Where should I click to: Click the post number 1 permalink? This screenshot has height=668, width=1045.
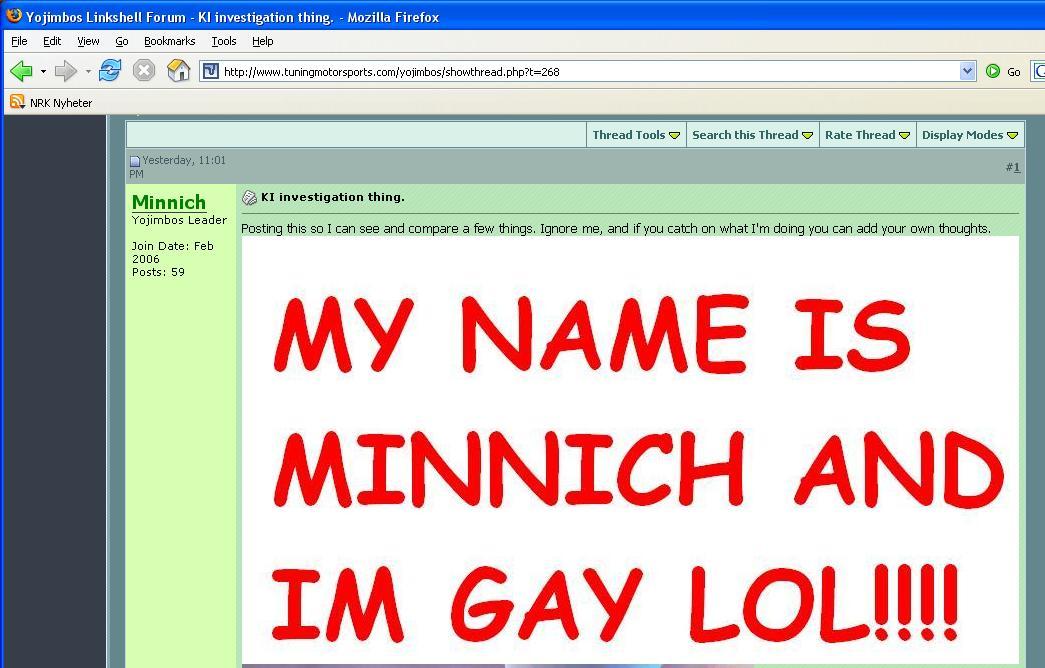(1015, 167)
